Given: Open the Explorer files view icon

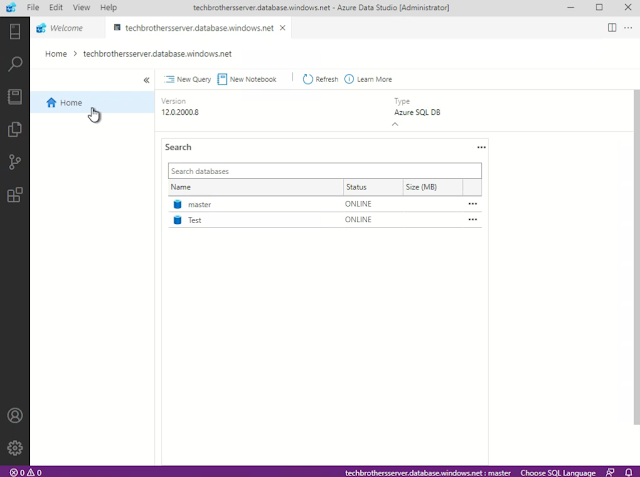Looking at the screenshot, I should [15, 129].
